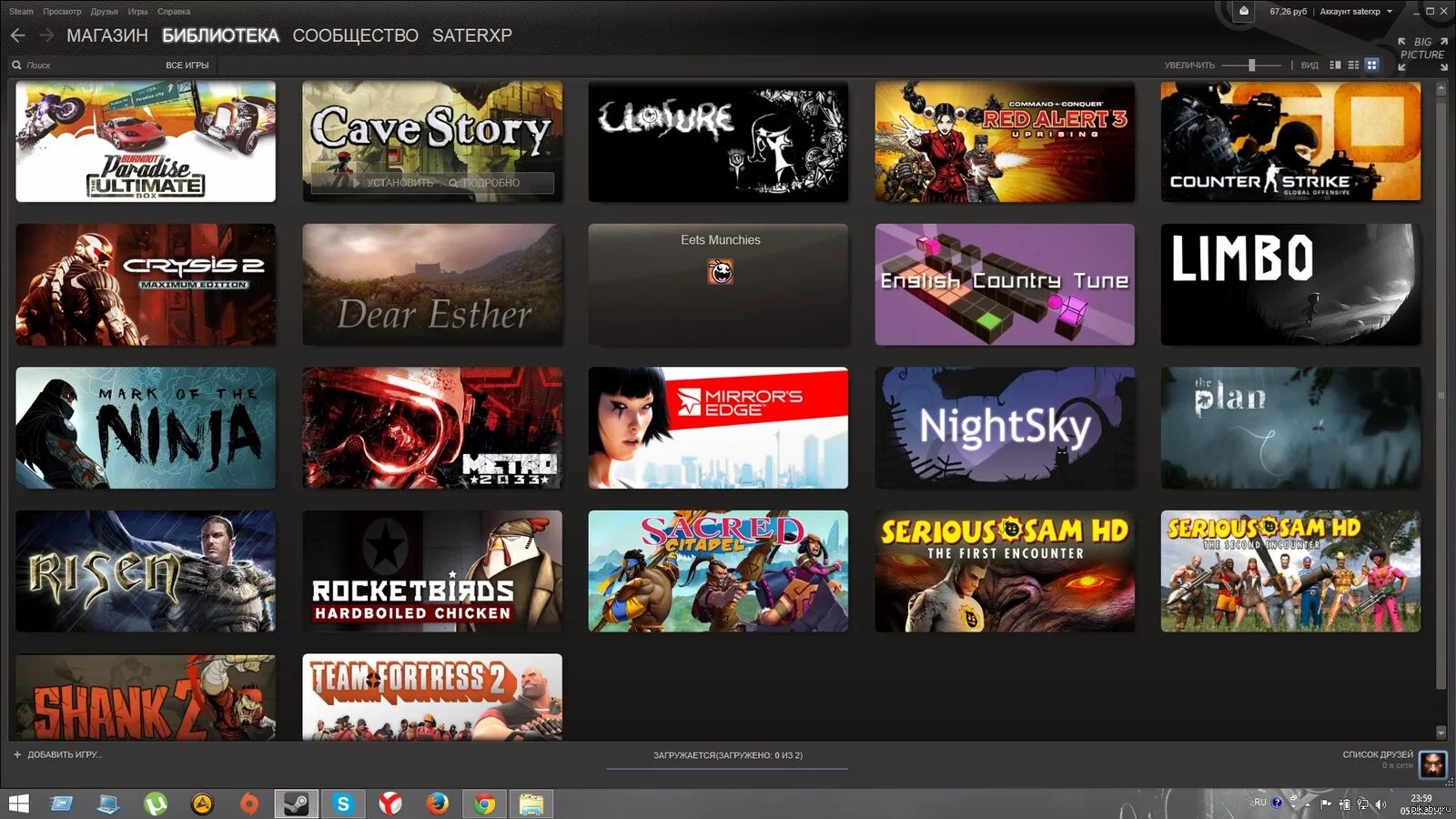Open the SATERXP profile tab
The width and height of the screenshot is (1456, 819).
[471, 35]
